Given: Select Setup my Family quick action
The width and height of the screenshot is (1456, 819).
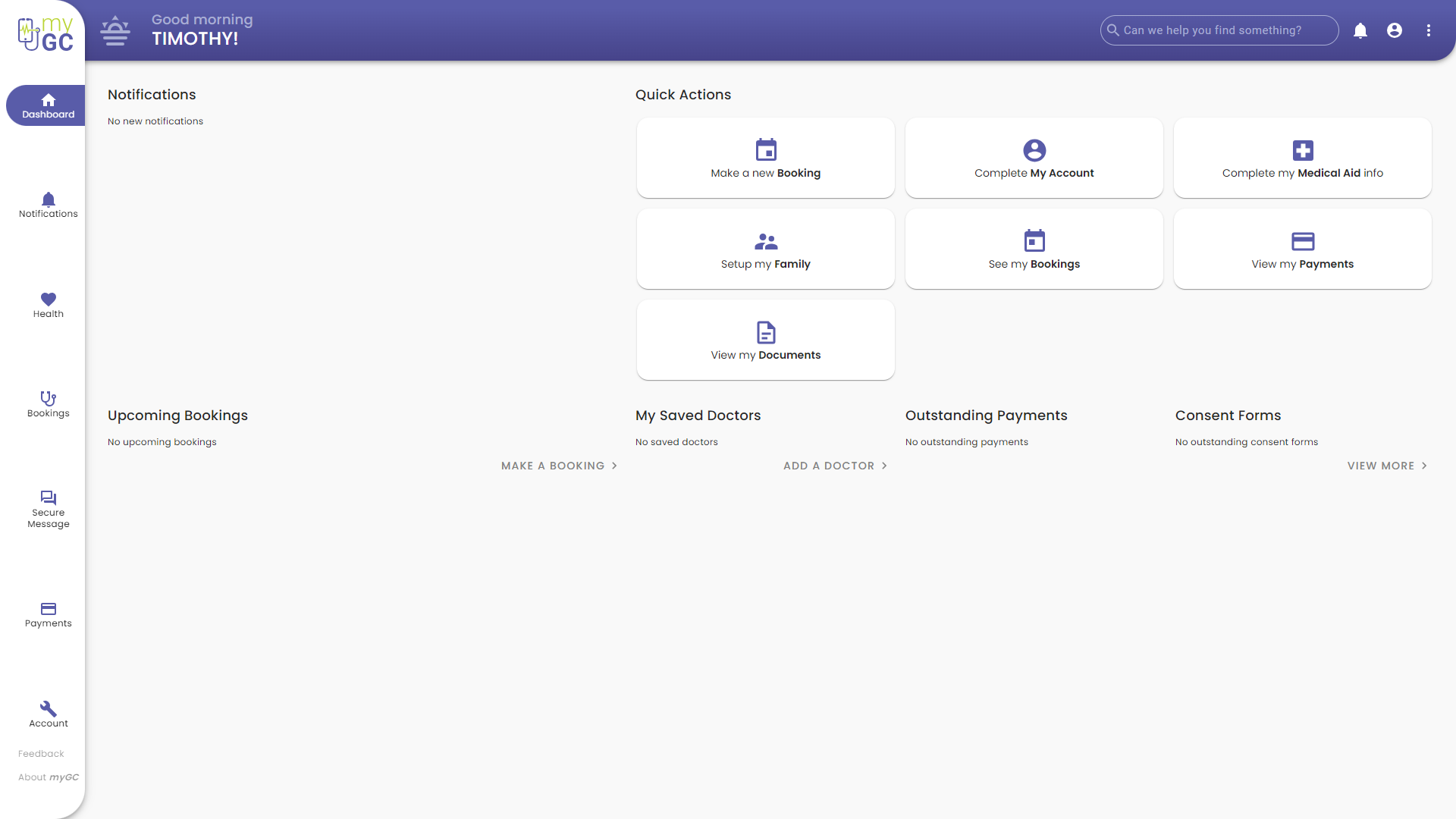Looking at the screenshot, I should (765, 249).
